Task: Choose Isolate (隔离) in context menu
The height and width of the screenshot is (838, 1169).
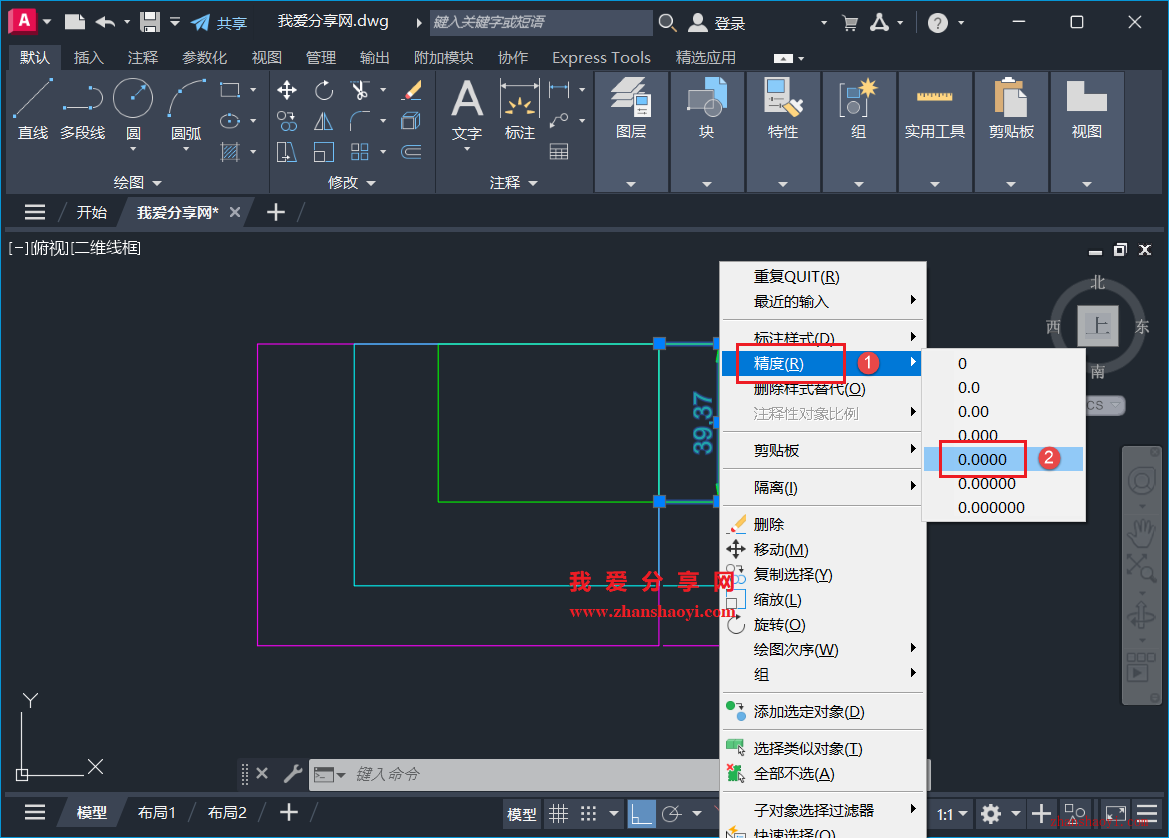Action: (824, 488)
